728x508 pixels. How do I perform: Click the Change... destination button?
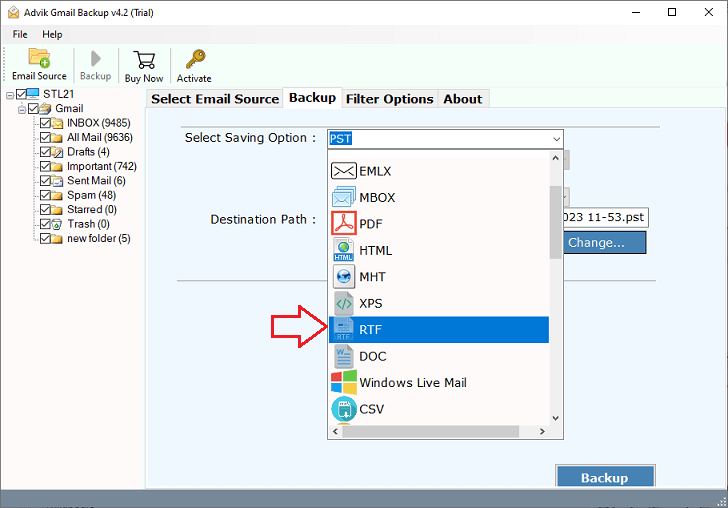point(604,242)
